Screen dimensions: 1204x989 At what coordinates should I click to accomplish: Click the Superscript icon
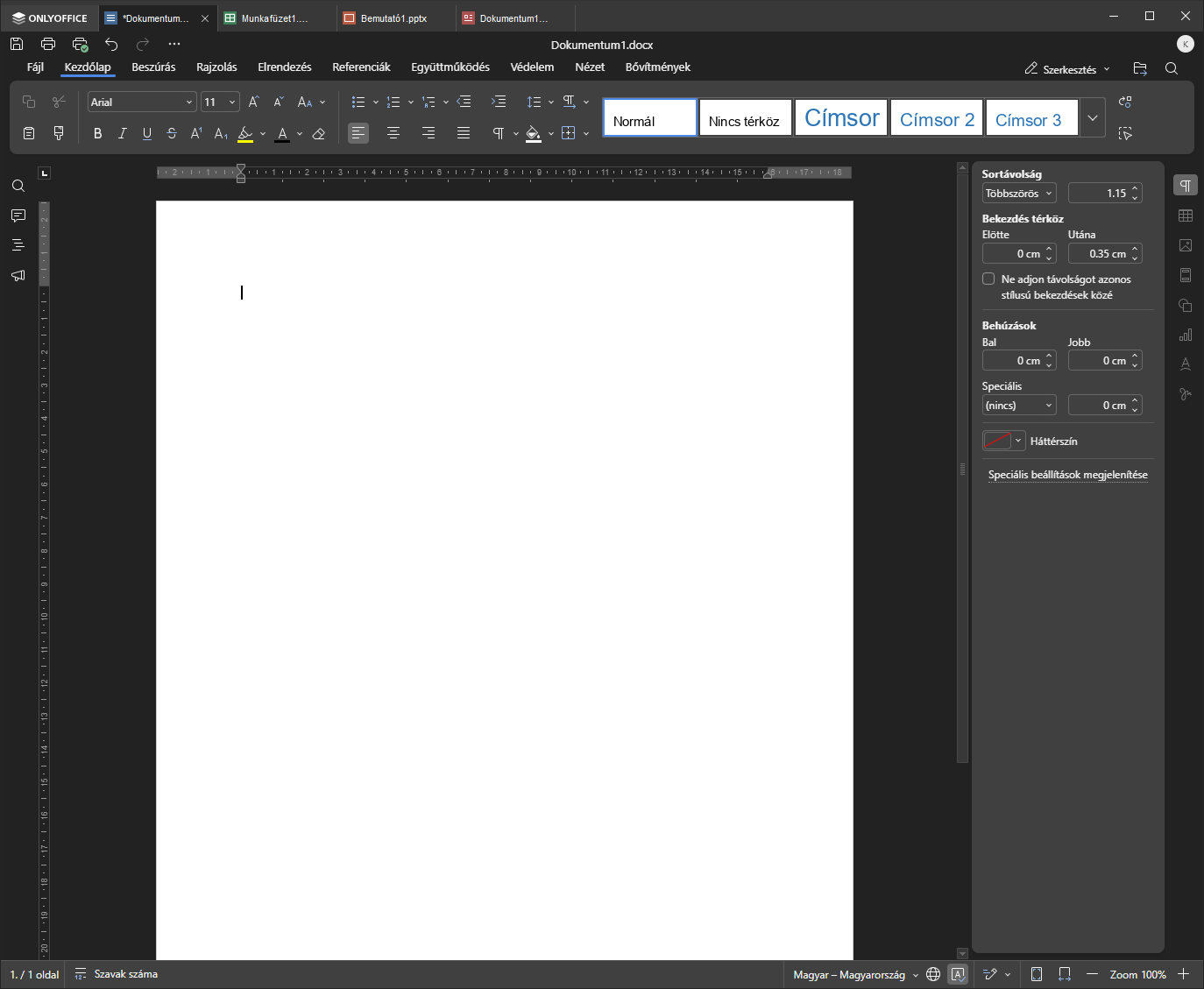coord(196,133)
